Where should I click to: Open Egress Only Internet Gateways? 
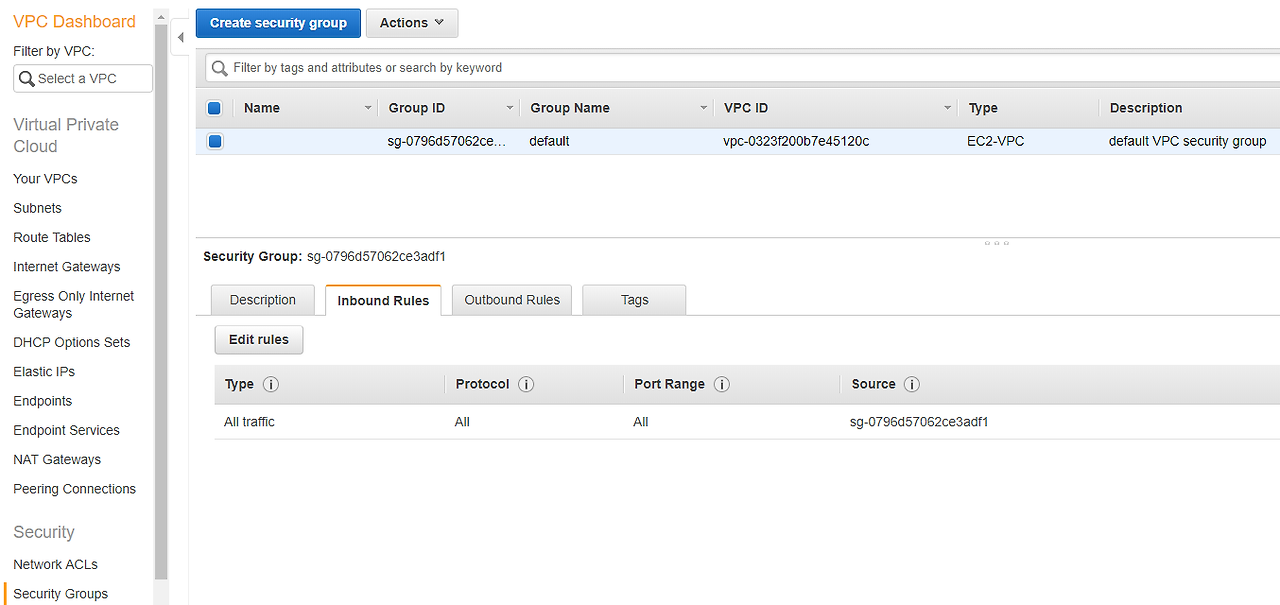pos(74,304)
